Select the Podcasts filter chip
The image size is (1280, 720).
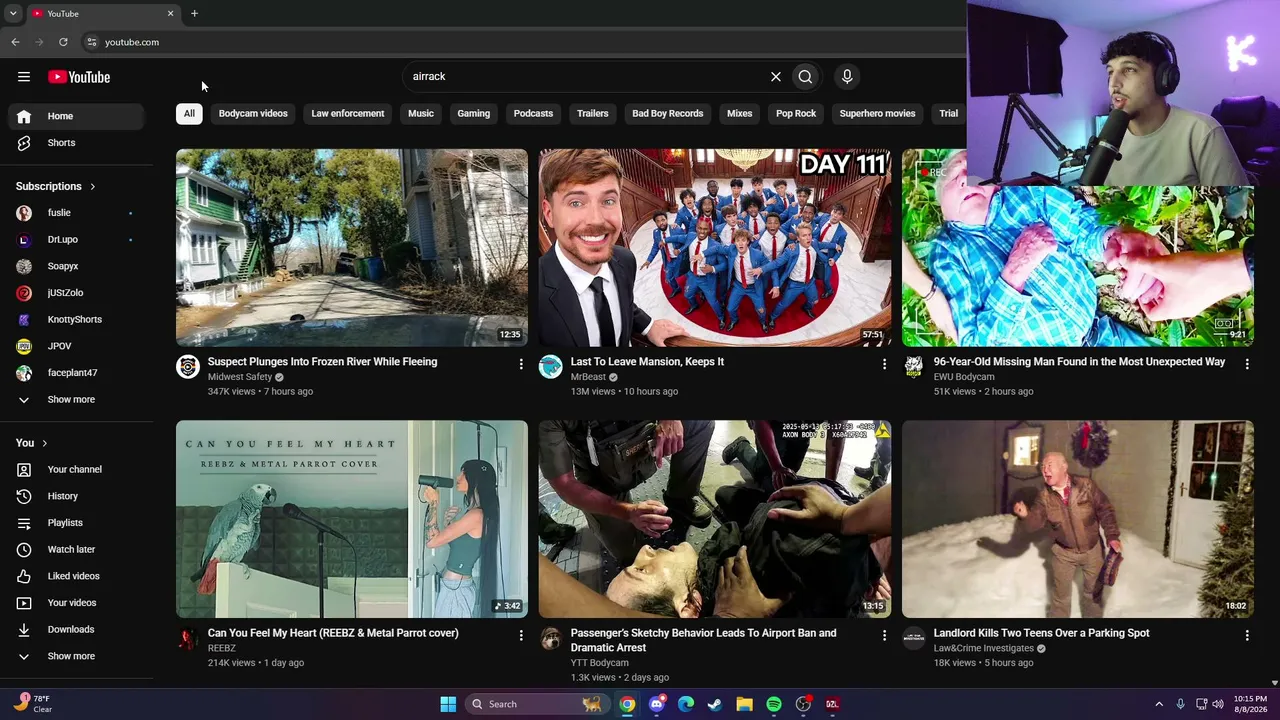coord(533,114)
